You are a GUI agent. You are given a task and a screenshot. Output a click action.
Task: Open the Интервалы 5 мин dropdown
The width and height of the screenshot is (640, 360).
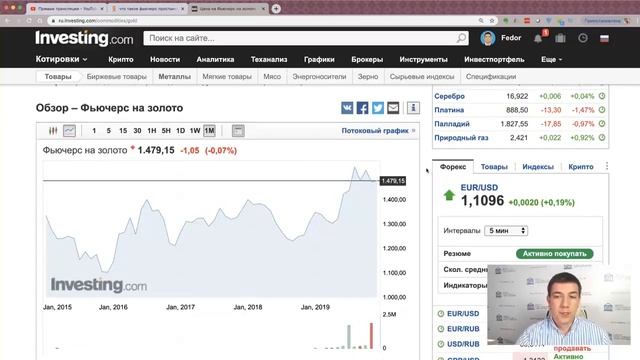pos(506,231)
